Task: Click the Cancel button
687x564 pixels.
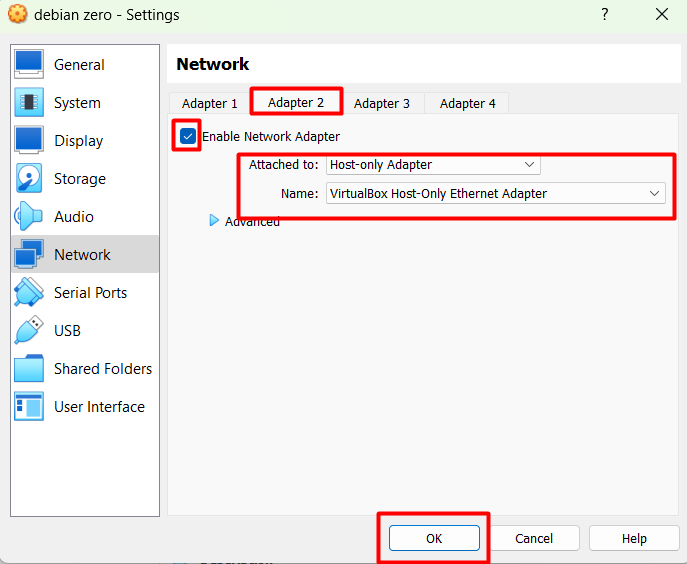Action: coord(534,538)
